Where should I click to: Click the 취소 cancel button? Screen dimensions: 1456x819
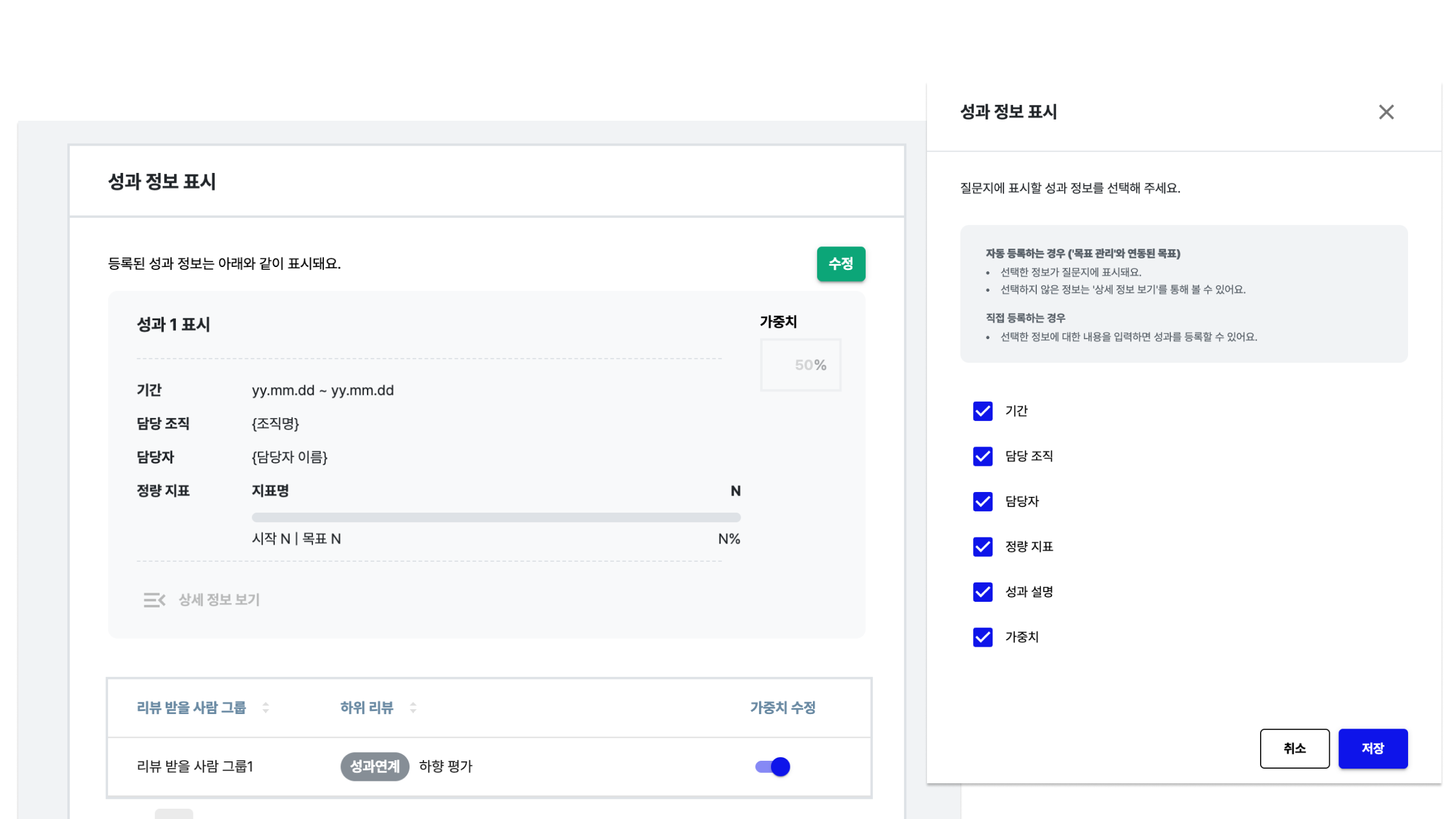click(x=1295, y=749)
